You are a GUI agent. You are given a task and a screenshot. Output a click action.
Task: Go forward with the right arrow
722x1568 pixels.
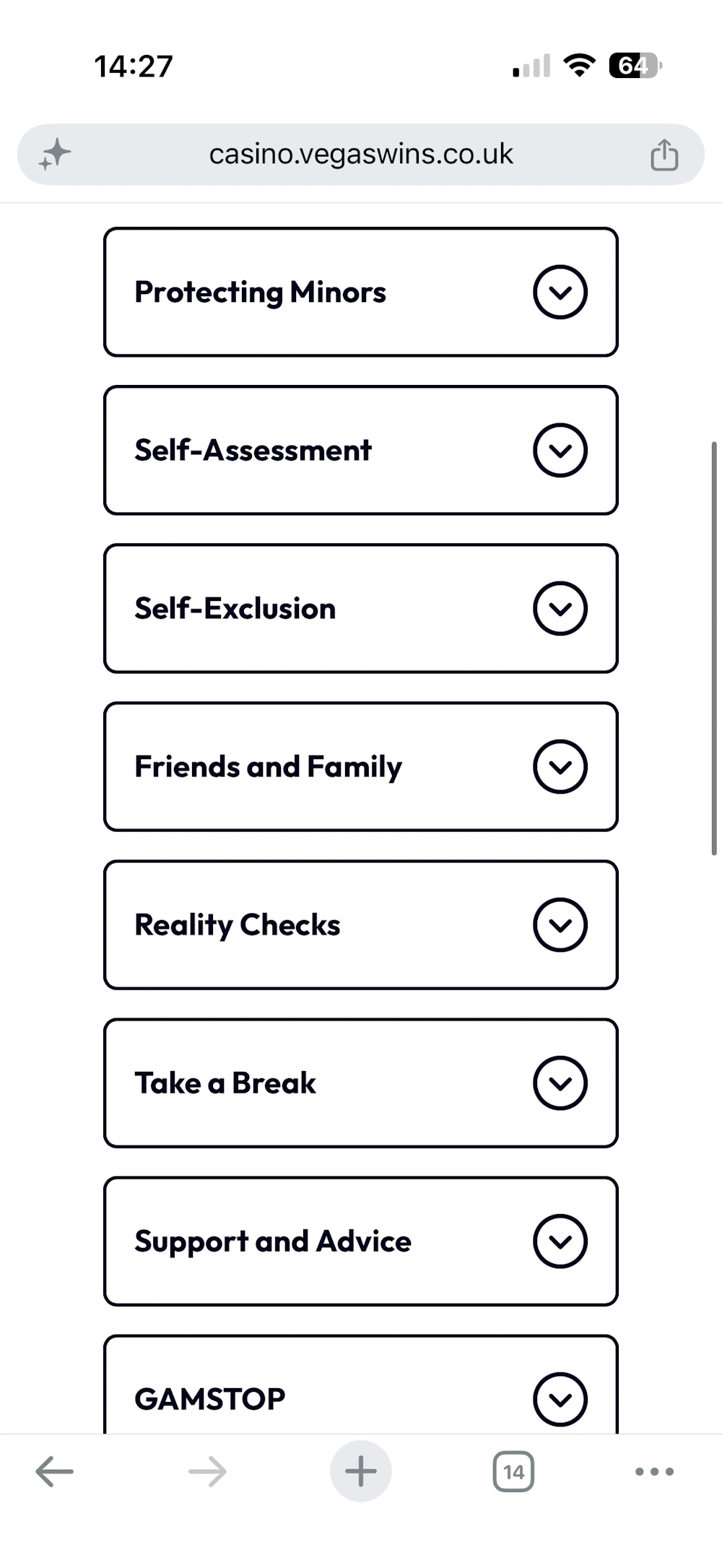click(207, 1471)
